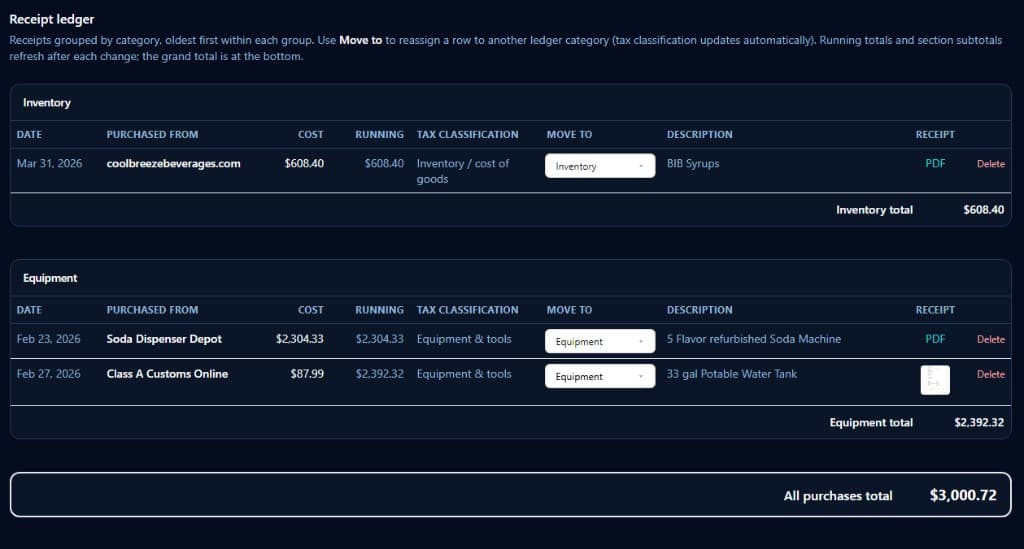1024x549 pixels.
Task: Select the Feb 27, 2026 date cell
Action: [x=48, y=374]
